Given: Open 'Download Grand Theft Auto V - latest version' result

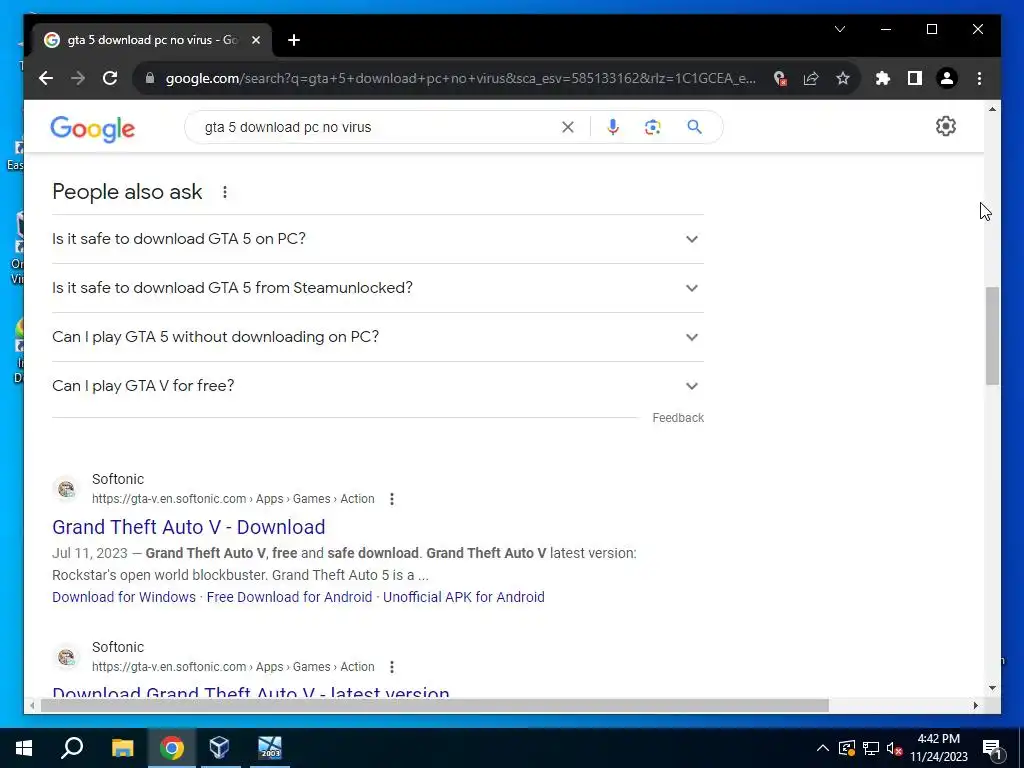Looking at the screenshot, I should pos(251,692).
